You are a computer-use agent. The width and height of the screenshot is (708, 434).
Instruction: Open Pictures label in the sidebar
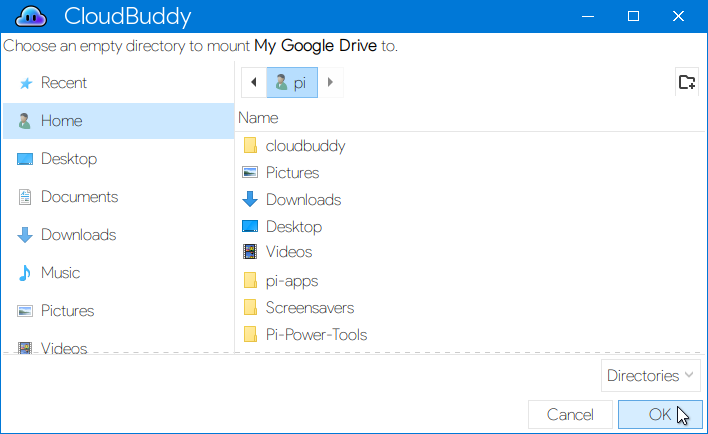pos(68,311)
